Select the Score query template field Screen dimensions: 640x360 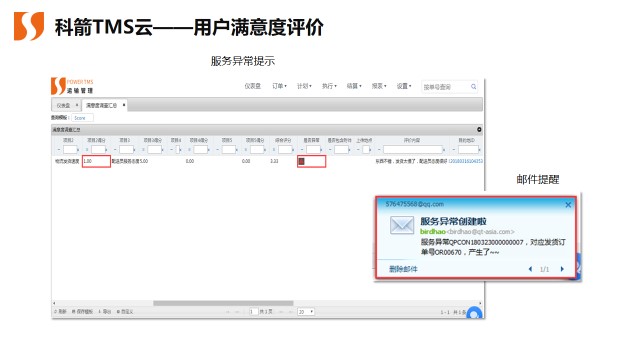coord(82,118)
